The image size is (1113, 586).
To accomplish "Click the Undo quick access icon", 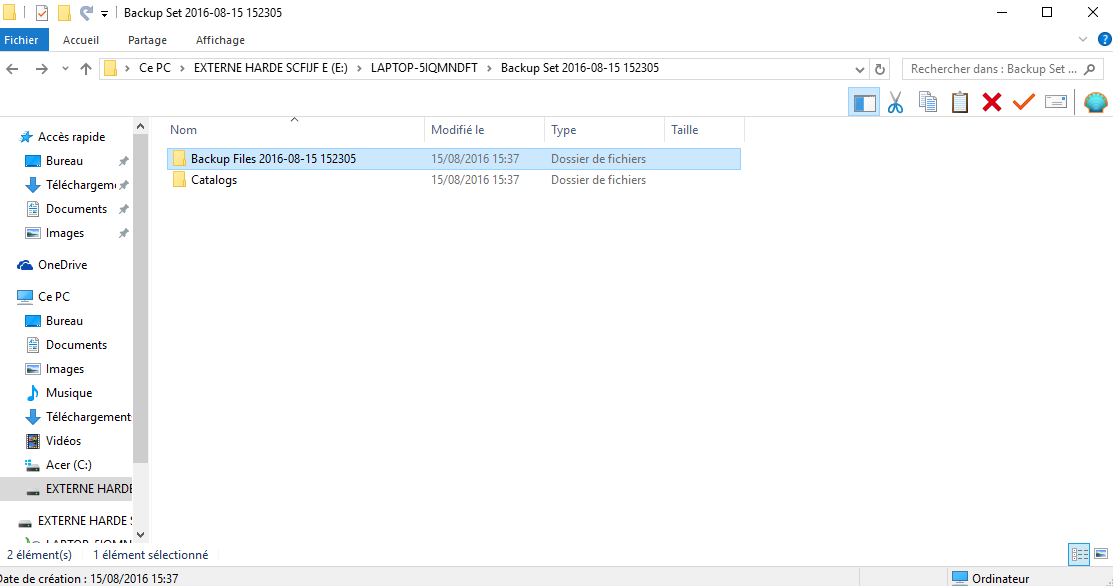I will (x=86, y=13).
